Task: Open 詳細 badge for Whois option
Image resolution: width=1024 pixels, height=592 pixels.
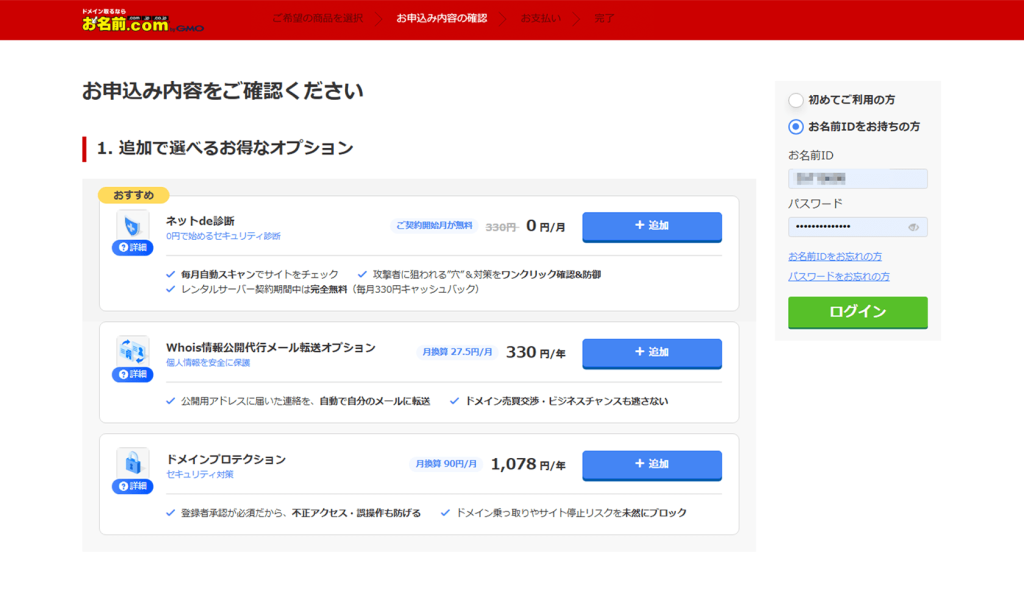Action: [132, 374]
